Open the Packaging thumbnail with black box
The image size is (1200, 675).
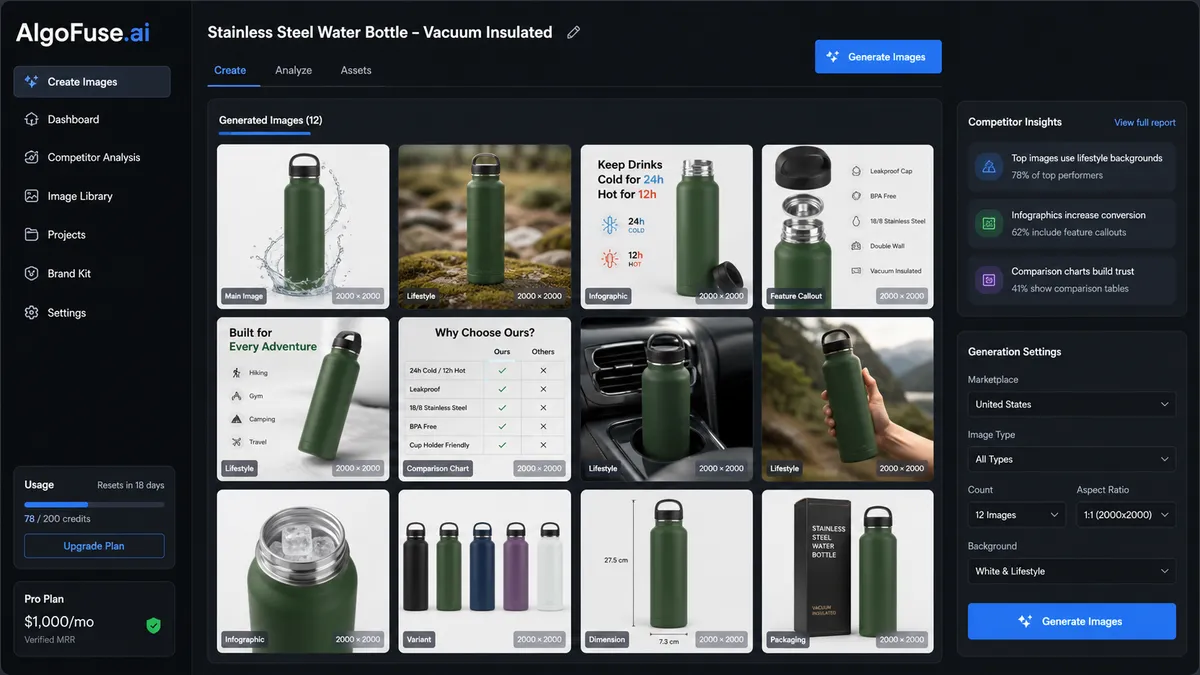[848, 571]
